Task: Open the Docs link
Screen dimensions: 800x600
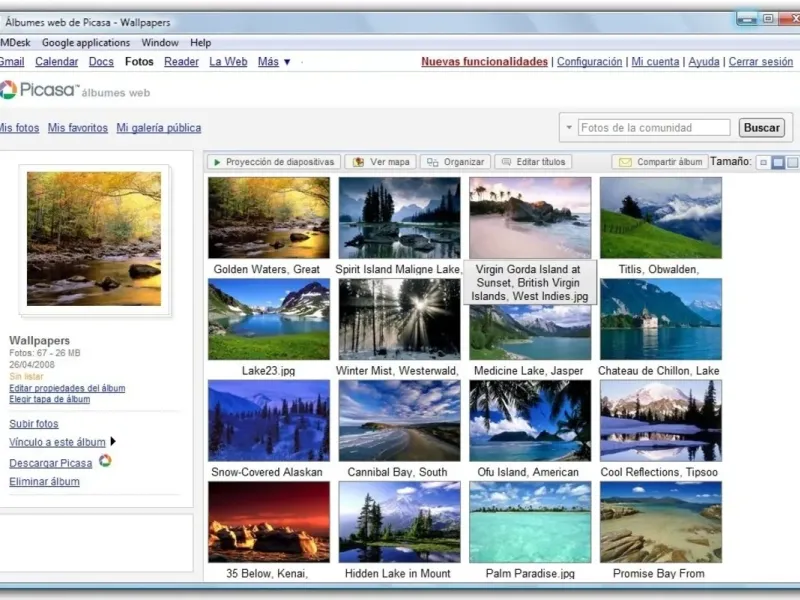Action: (101, 62)
